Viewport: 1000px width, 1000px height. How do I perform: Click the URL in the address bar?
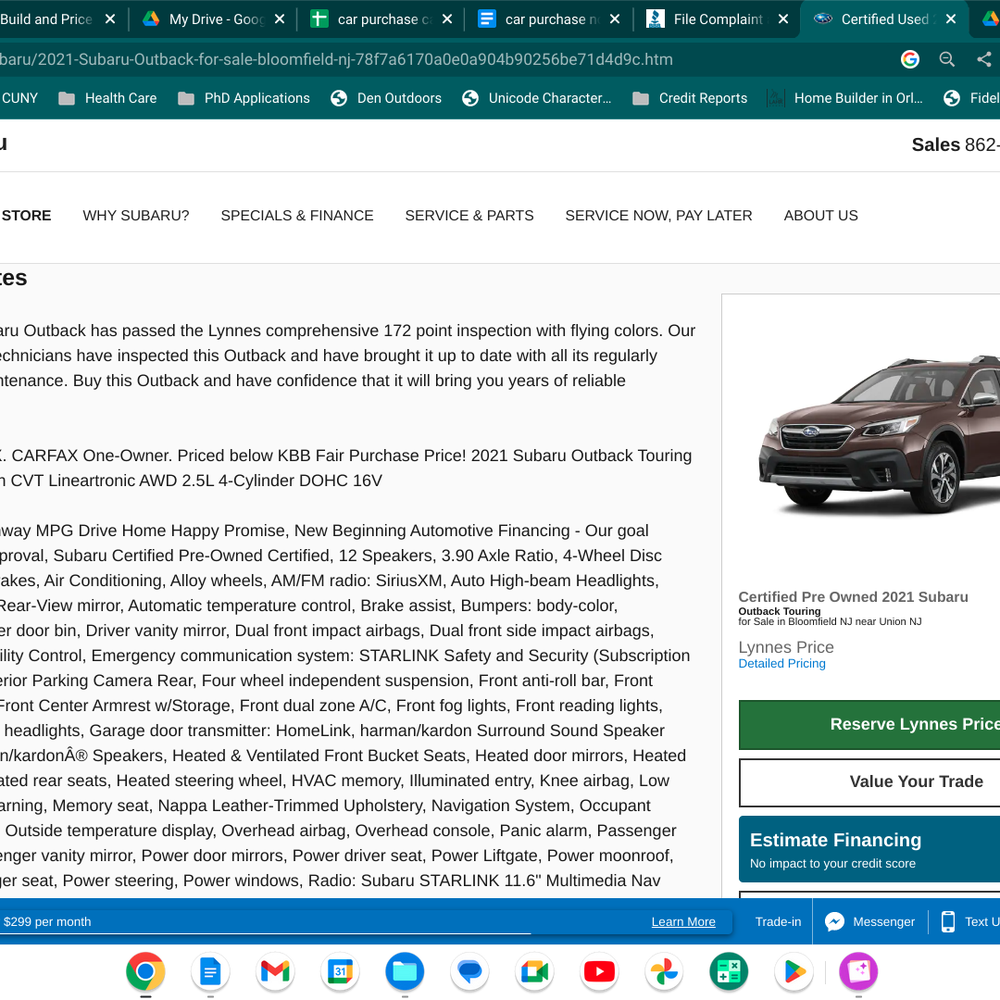click(337, 59)
